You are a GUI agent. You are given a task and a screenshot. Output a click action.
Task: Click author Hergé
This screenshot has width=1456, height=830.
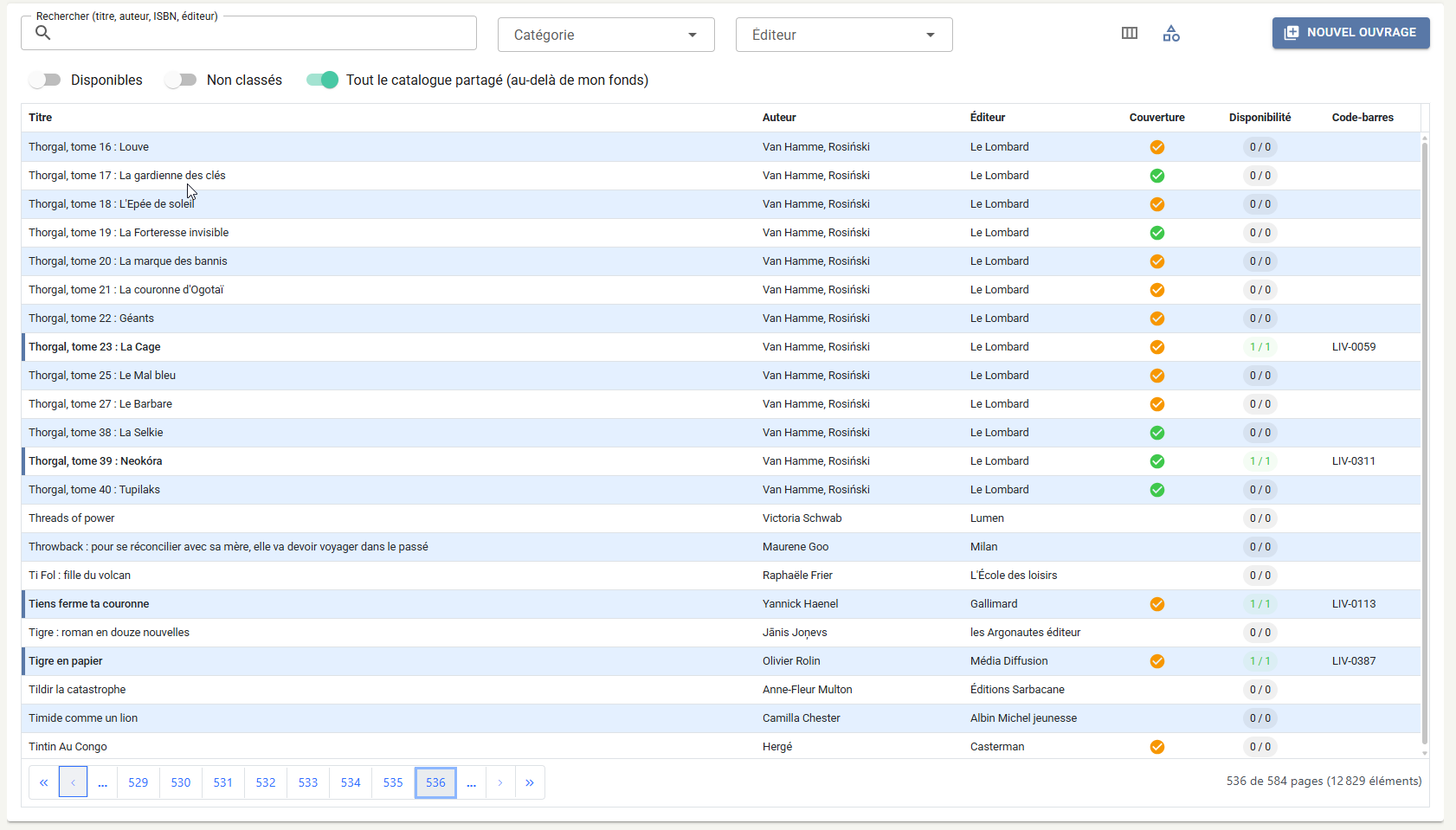777,747
